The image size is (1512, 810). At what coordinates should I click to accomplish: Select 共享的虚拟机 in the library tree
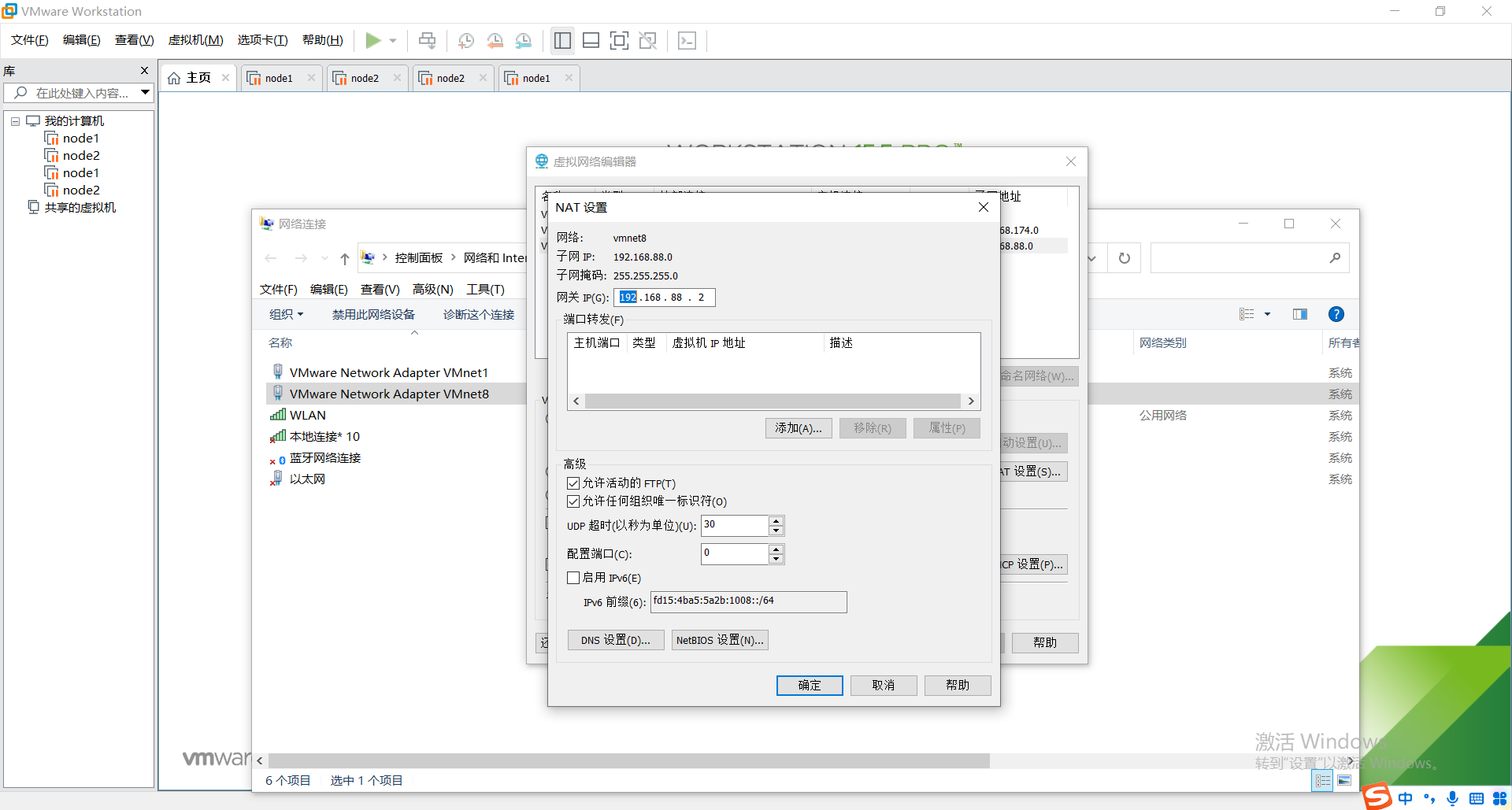pos(80,208)
